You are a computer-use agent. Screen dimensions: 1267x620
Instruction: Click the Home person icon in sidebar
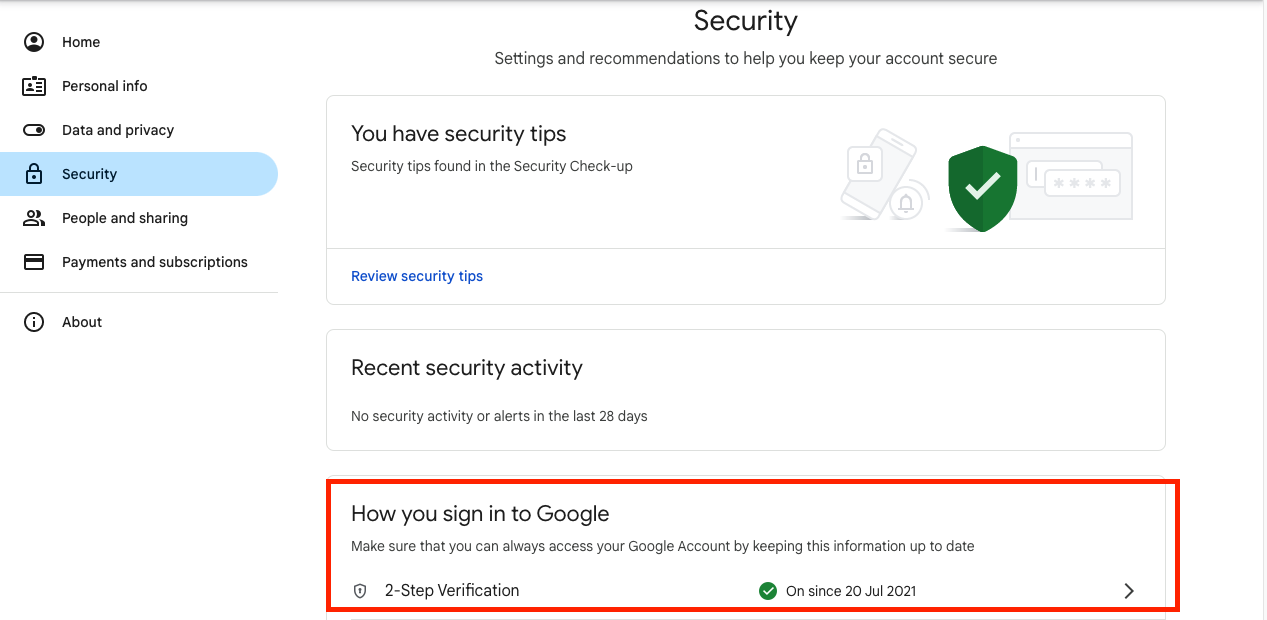(34, 42)
